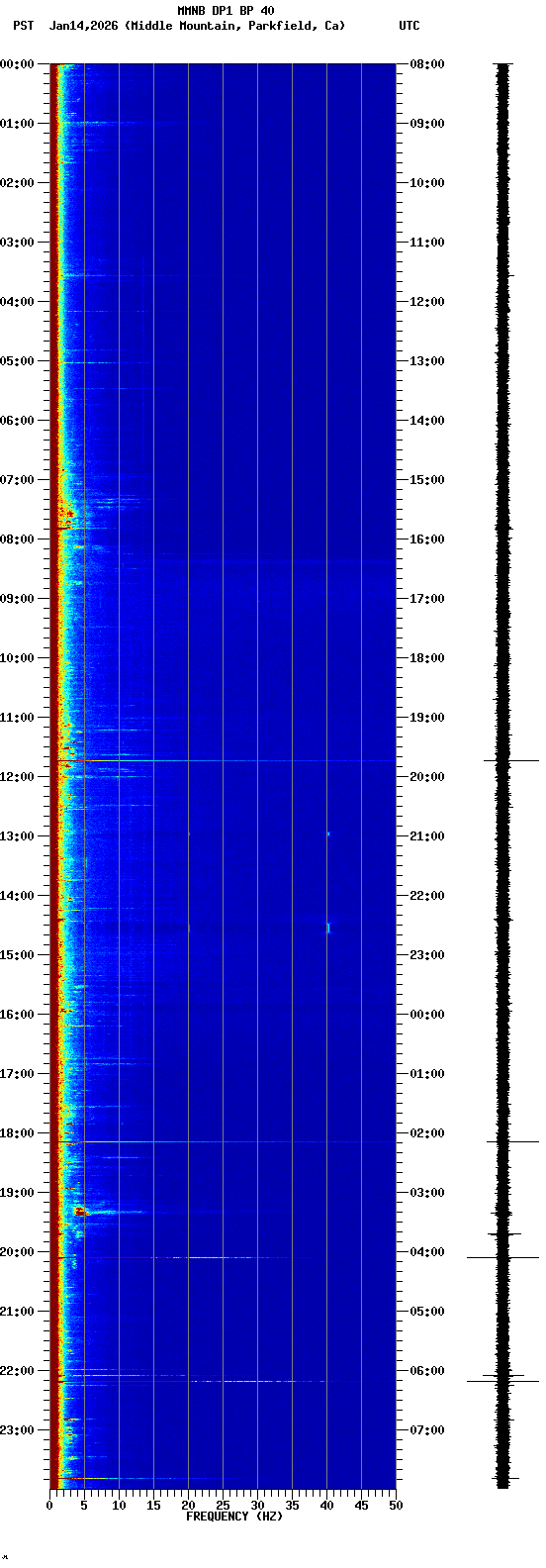546x1568 pixels.
Task: Click the 12:00 label on the UTC axis
Action: pyautogui.click(x=427, y=302)
